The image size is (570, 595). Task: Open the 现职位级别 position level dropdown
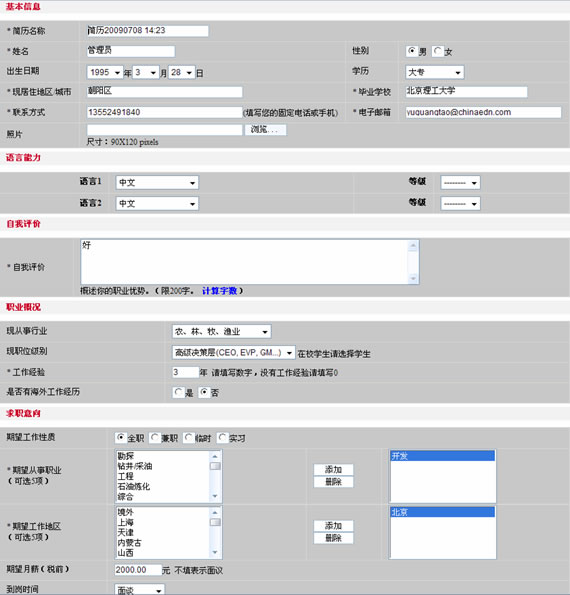click(233, 353)
